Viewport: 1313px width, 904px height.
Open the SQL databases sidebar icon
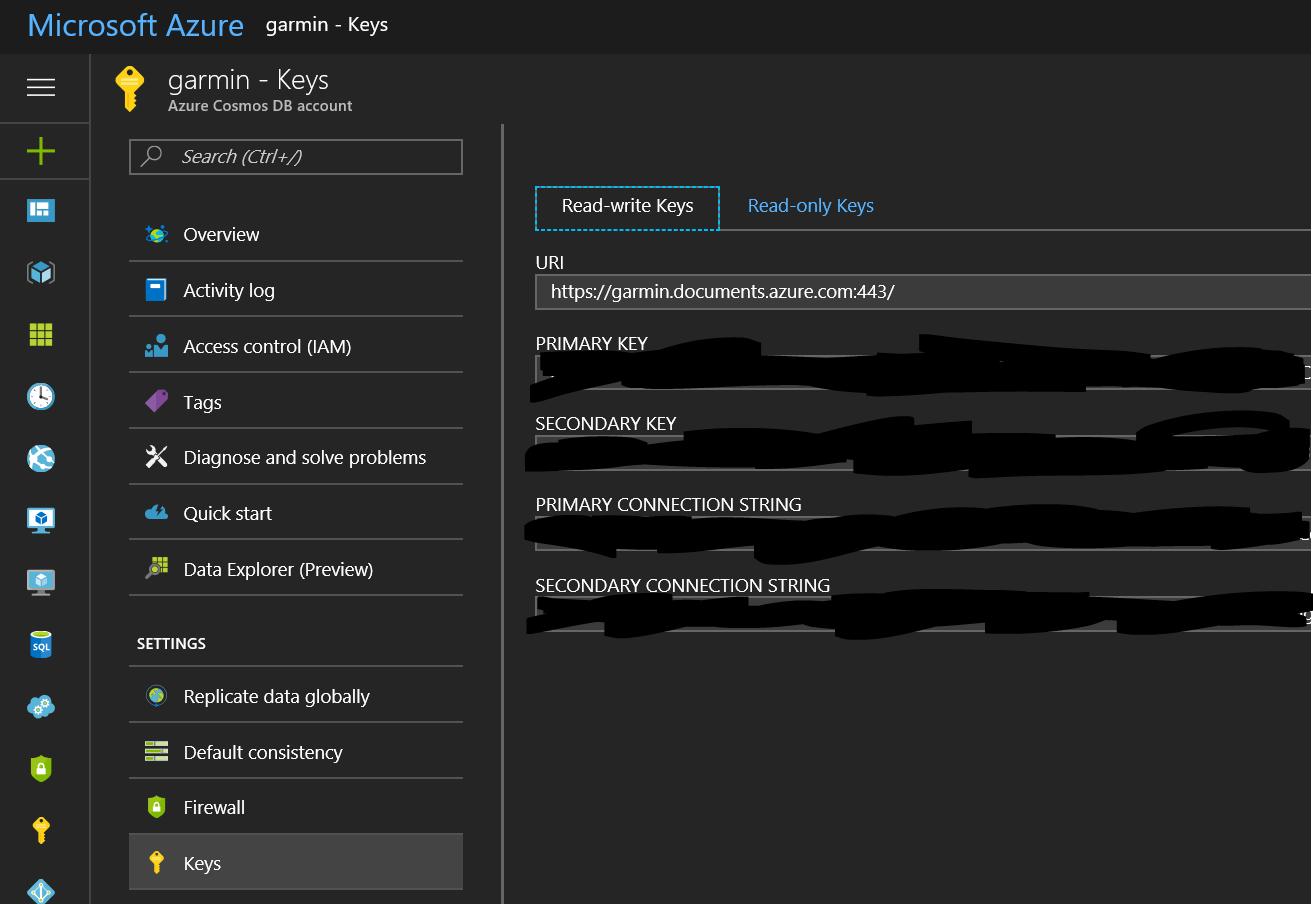point(41,645)
